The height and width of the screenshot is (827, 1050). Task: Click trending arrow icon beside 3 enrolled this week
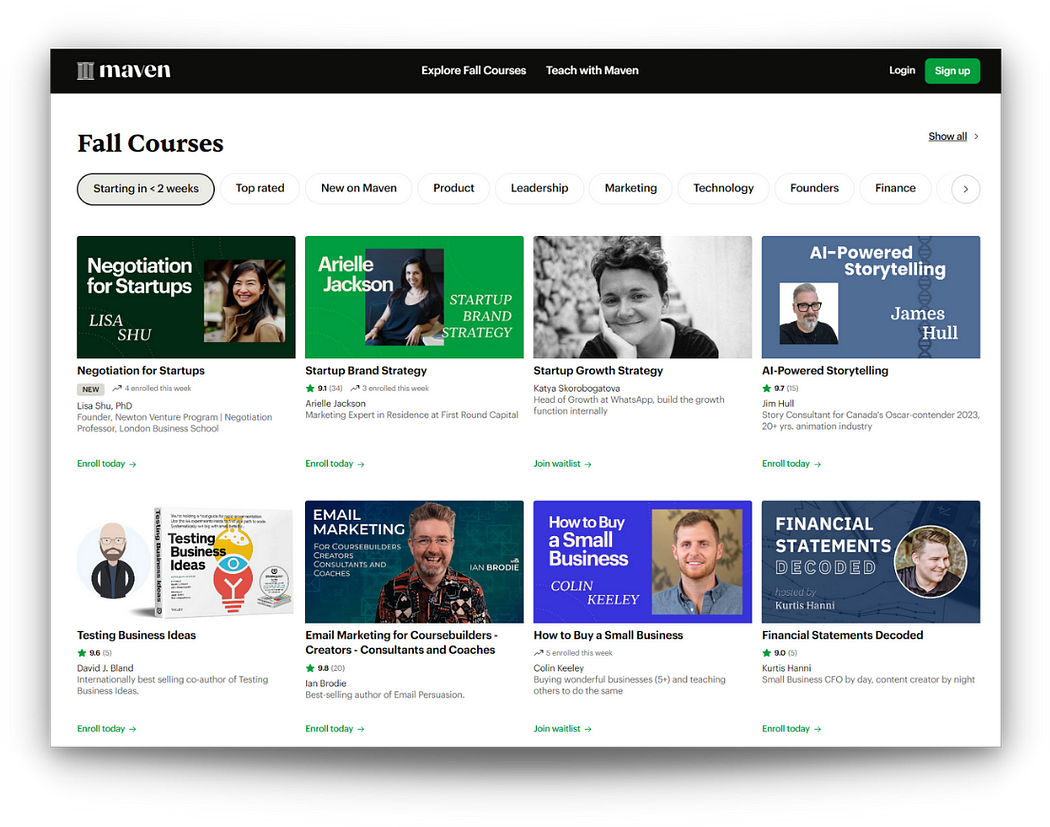tap(355, 388)
